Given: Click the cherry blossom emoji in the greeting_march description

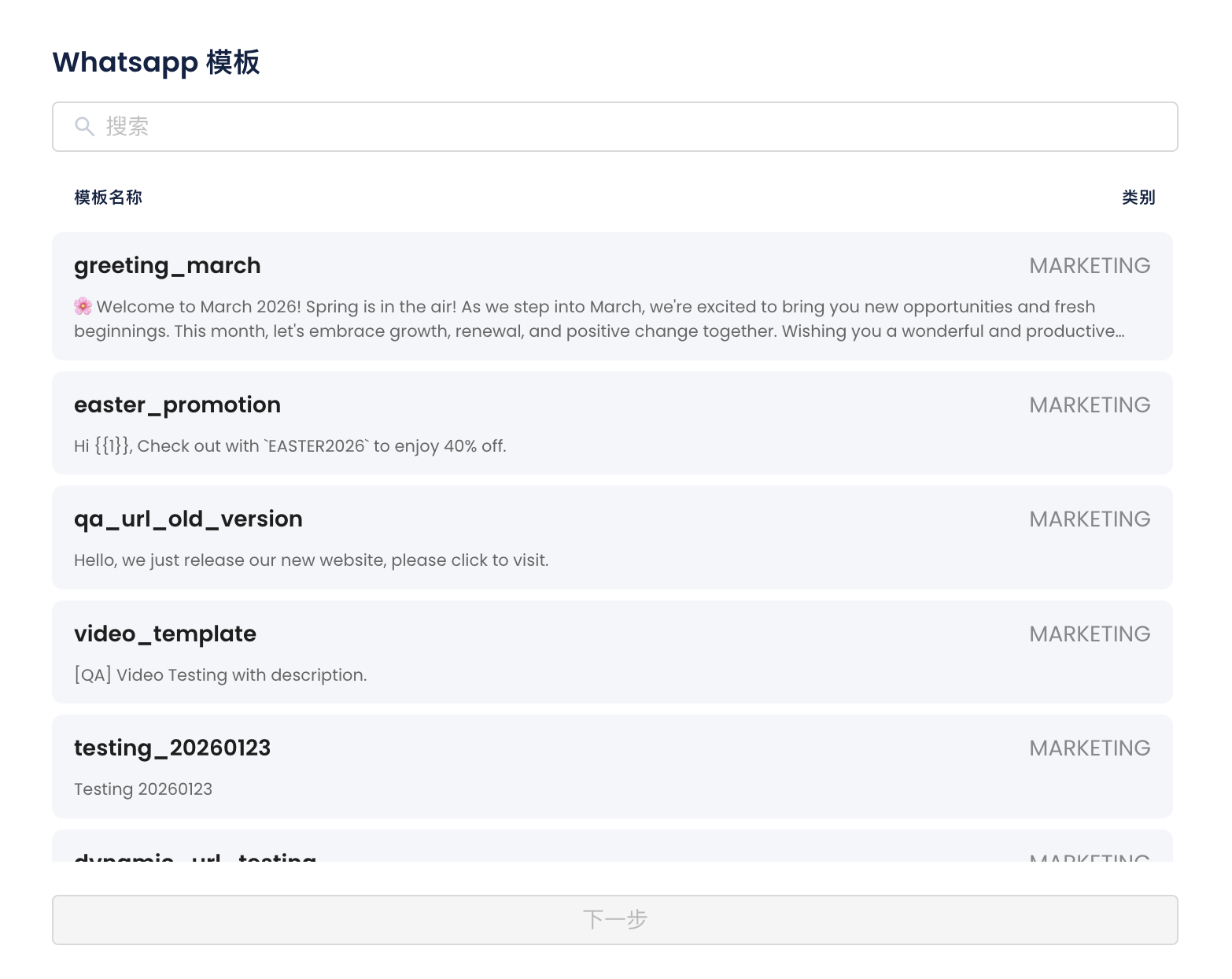Looking at the screenshot, I should (x=83, y=306).
